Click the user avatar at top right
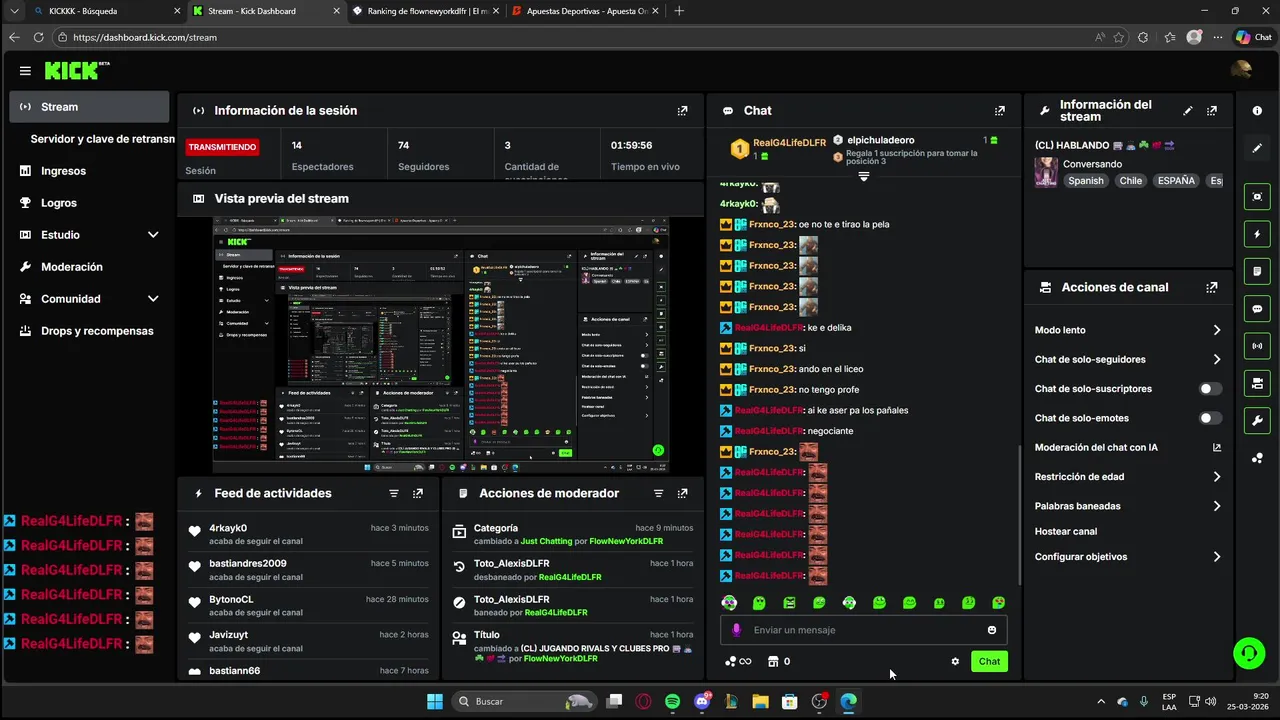The width and height of the screenshot is (1280, 720). [1241, 70]
